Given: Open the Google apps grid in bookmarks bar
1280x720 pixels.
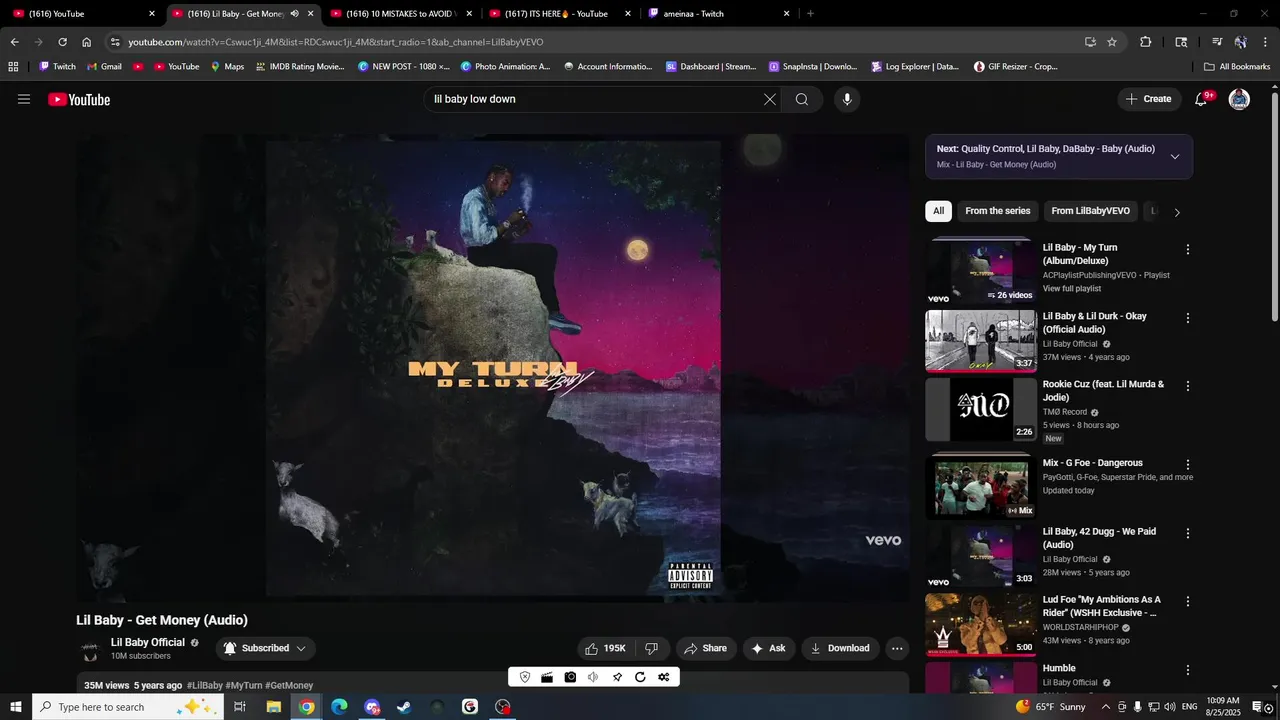Looking at the screenshot, I should click(13, 67).
